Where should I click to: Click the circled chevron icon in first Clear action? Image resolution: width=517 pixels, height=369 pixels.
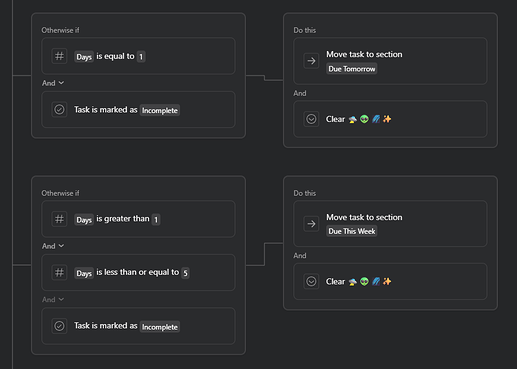click(311, 119)
